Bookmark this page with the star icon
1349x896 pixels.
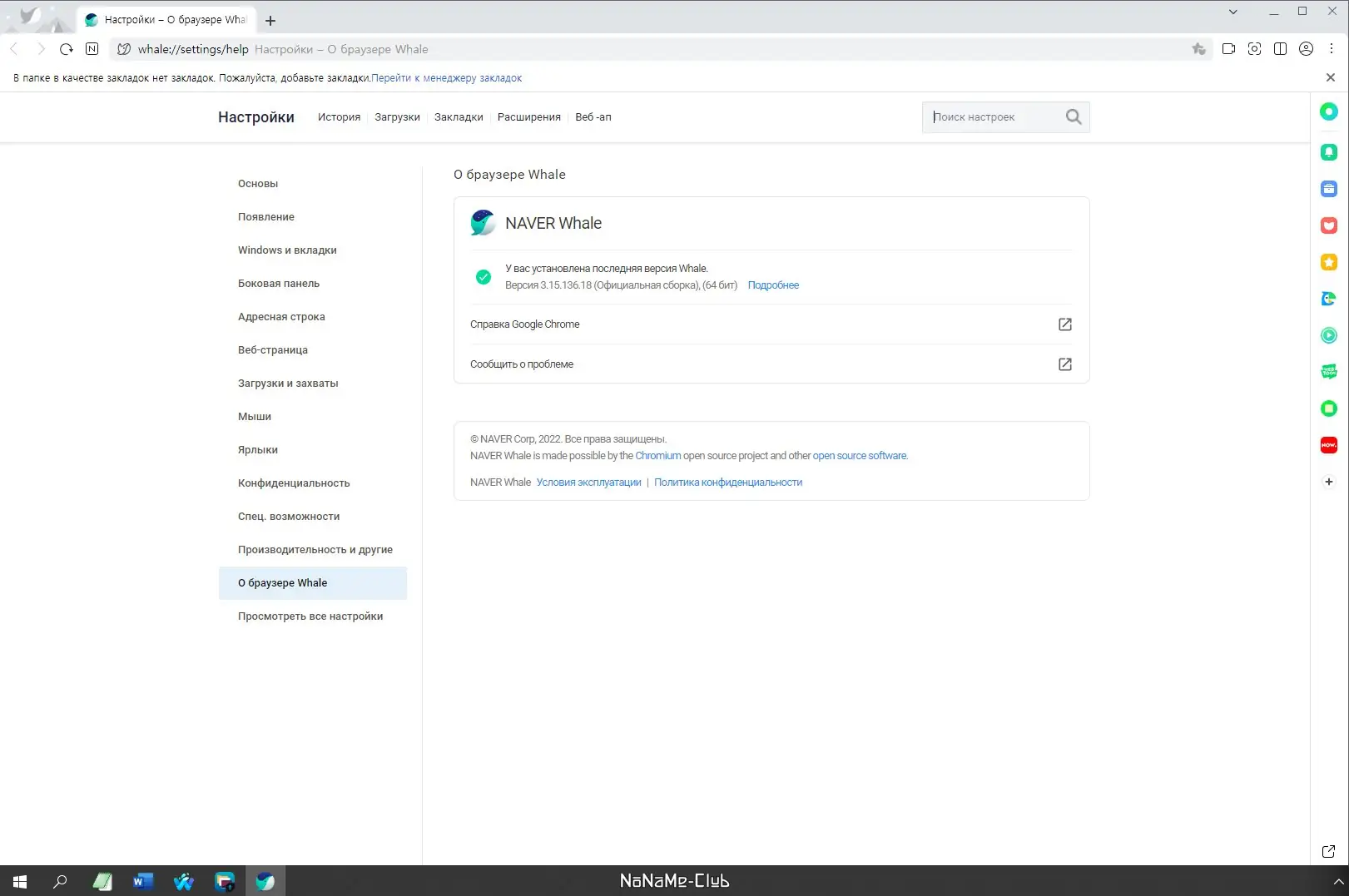pyautogui.click(x=1198, y=49)
